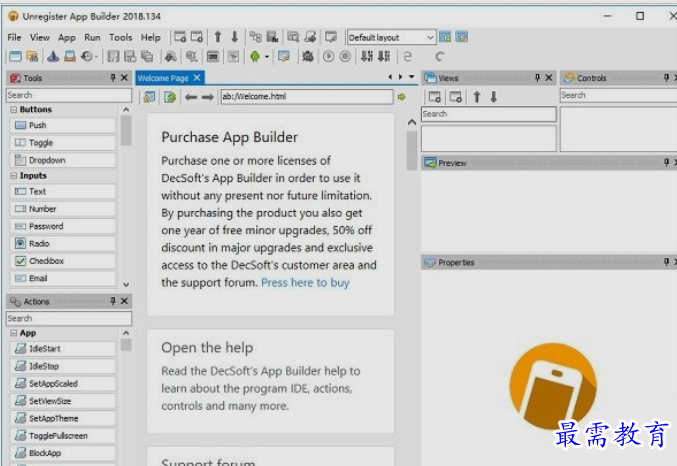Click the up arrow in Views panel toolbar
The height and width of the screenshot is (466, 677).
click(x=477, y=97)
